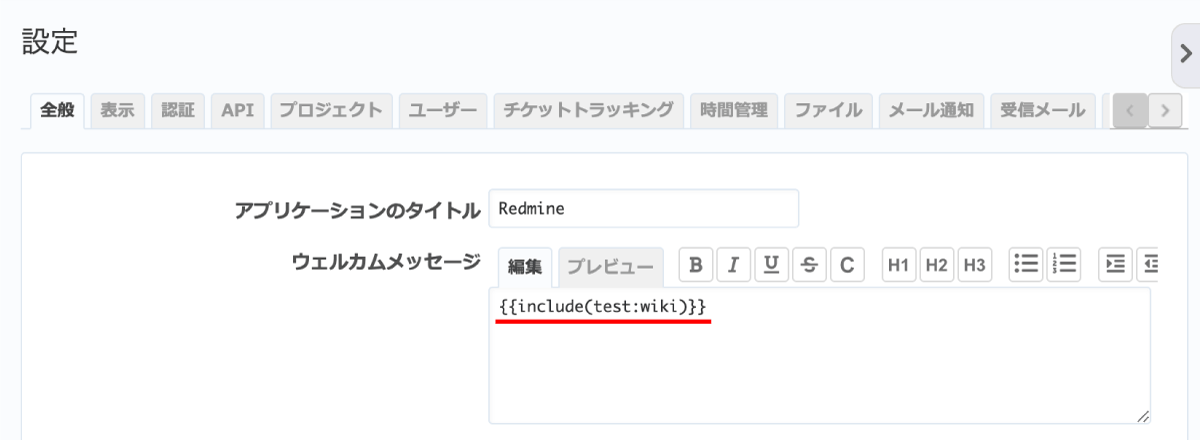The image size is (1200, 440).
Task: Open the 認証 settings tab
Action: pyautogui.click(x=178, y=110)
